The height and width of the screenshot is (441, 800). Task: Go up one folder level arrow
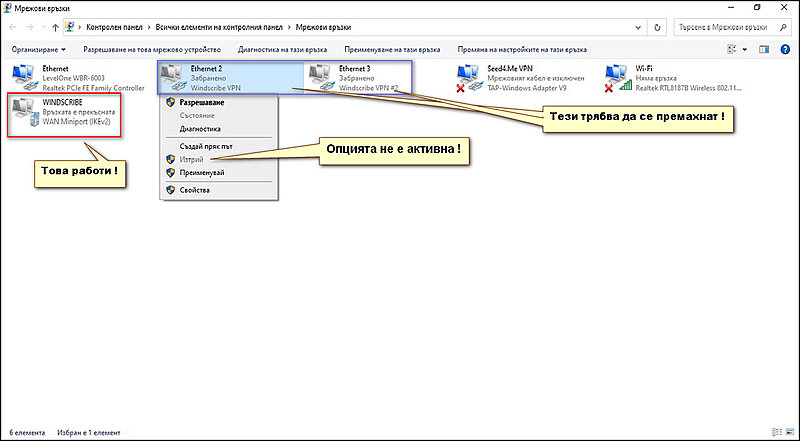click(x=56, y=28)
